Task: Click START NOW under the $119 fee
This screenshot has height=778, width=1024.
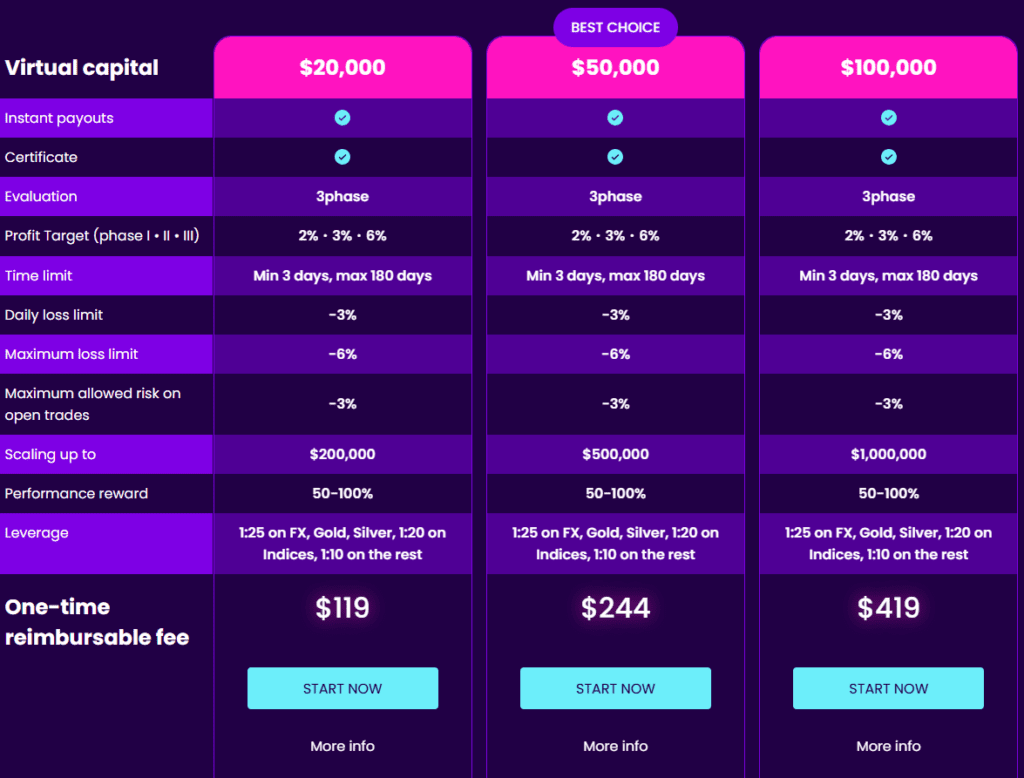Action: 343,688
